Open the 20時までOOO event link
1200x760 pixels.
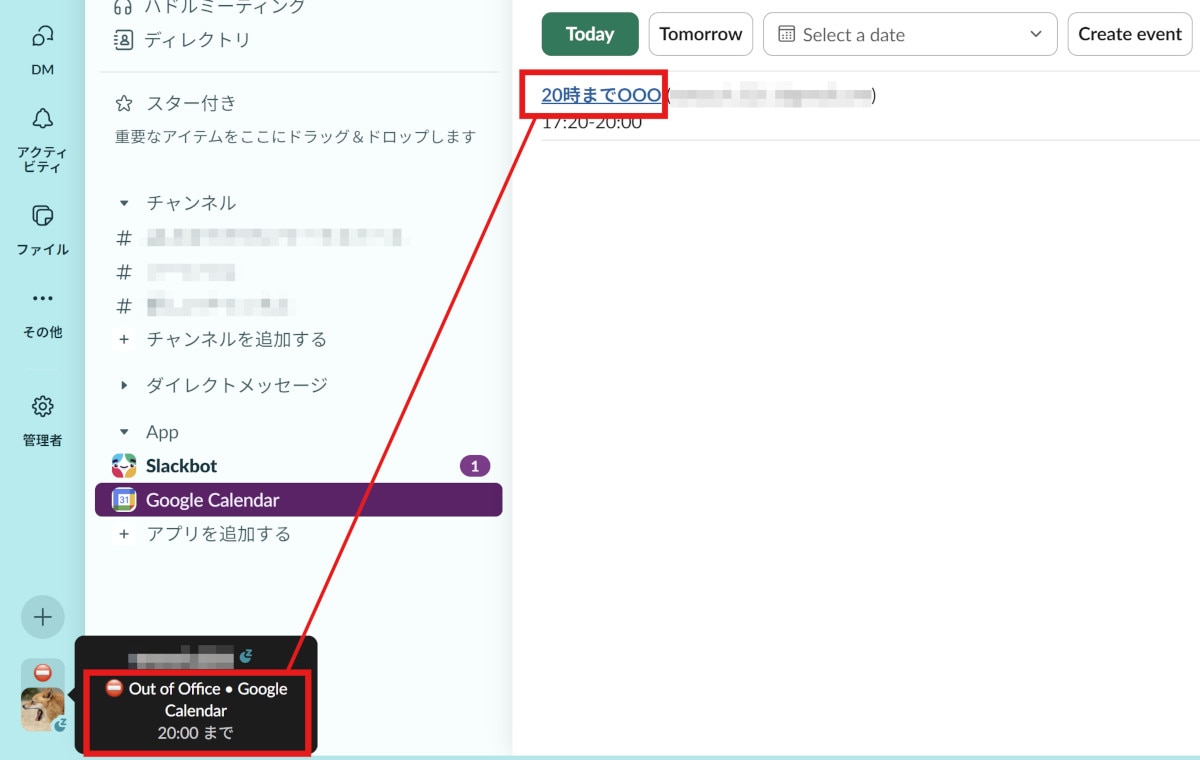[601, 96]
